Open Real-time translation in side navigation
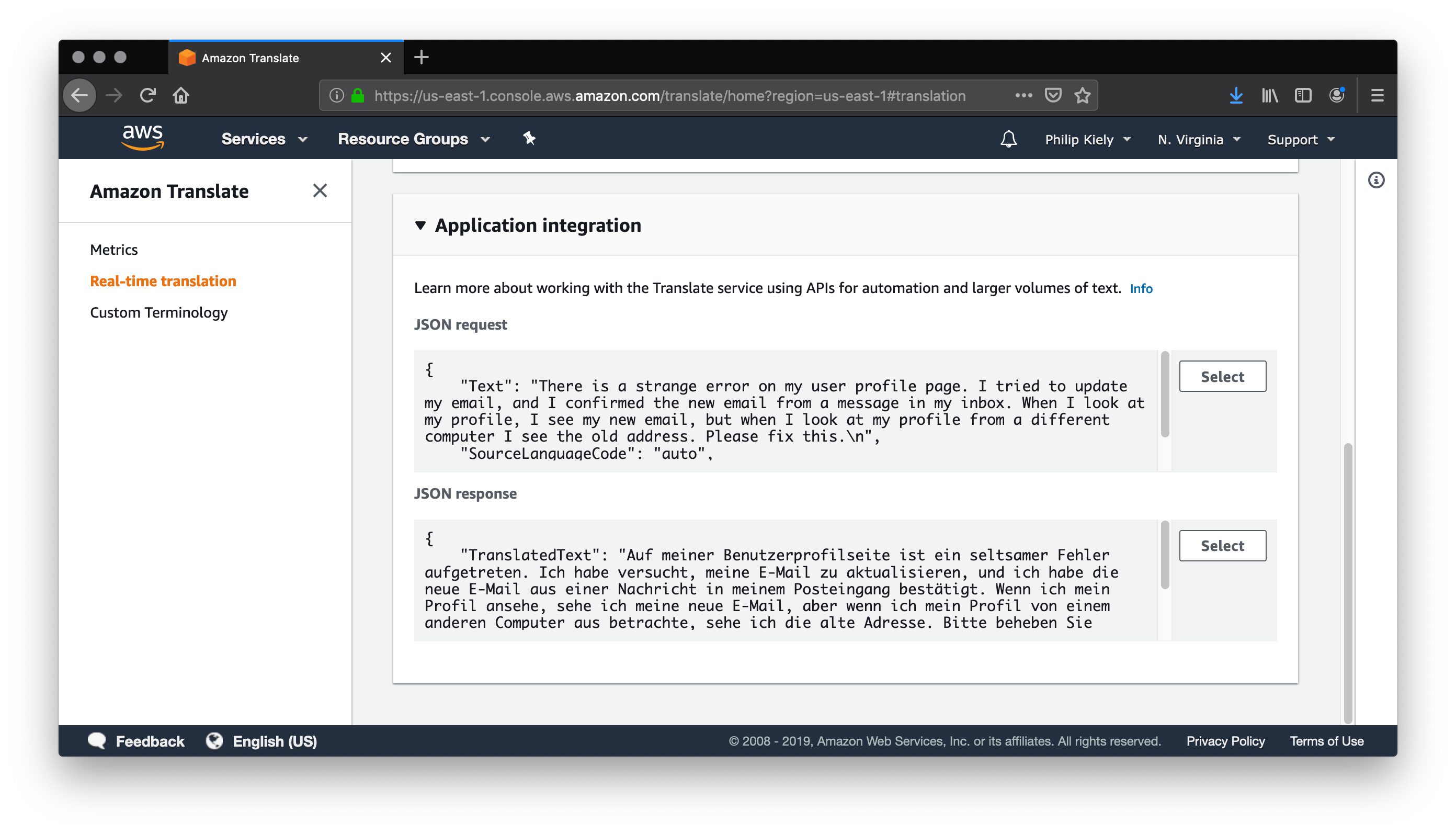 coord(163,280)
